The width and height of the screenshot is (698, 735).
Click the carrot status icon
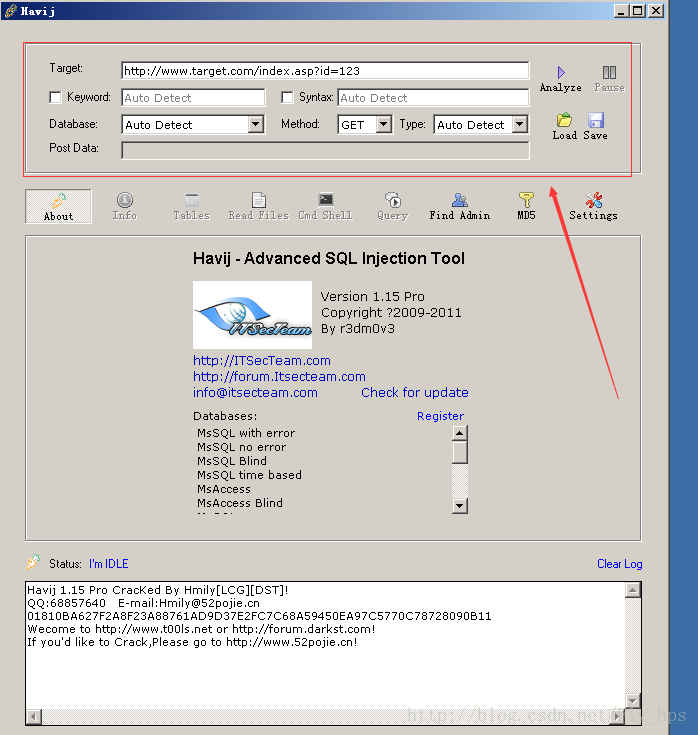coord(33,562)
